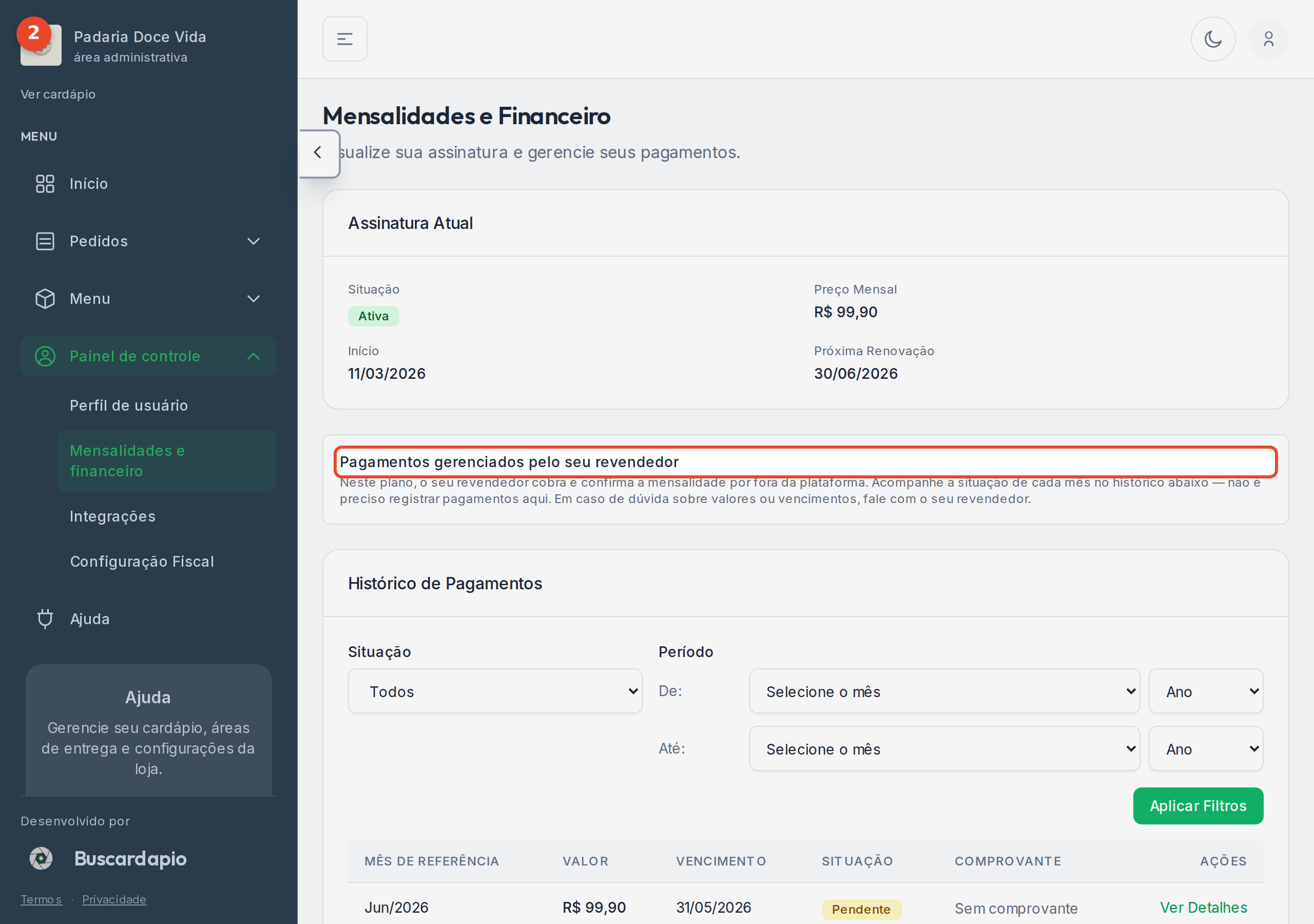The image size is (1314, 924).
Task: Click the Sem comprovante cell
Action: click(x=1016, y=909)
